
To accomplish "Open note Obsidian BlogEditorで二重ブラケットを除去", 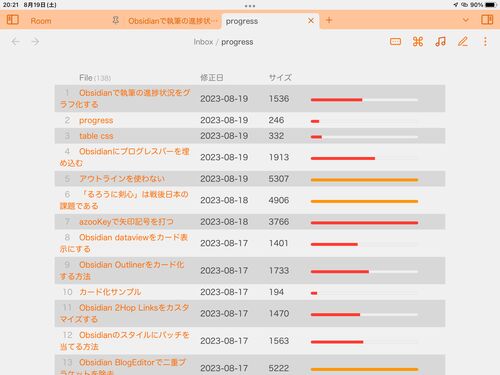I will click(x=123, y=367).
